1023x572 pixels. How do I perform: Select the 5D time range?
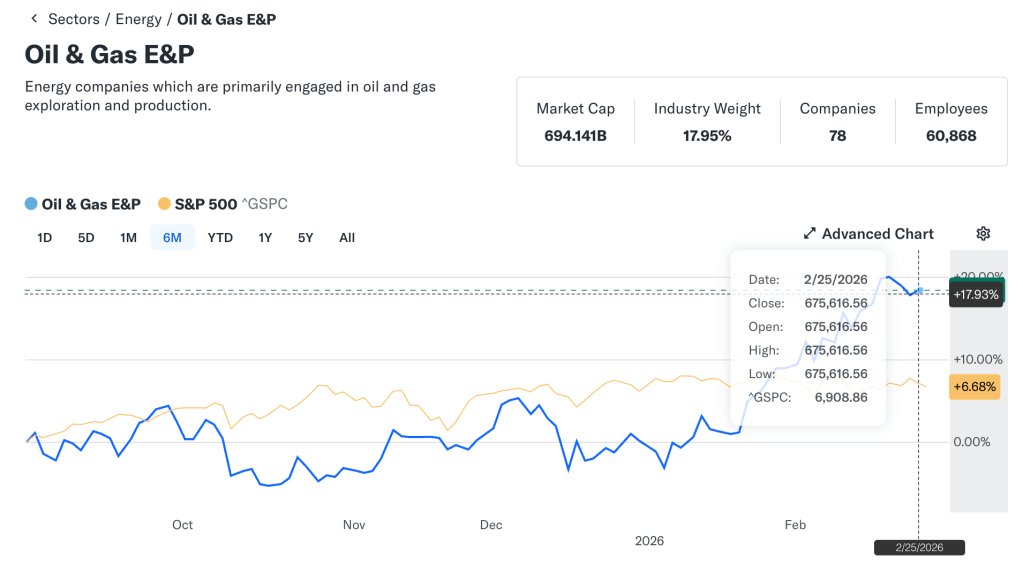click(86, 238)
